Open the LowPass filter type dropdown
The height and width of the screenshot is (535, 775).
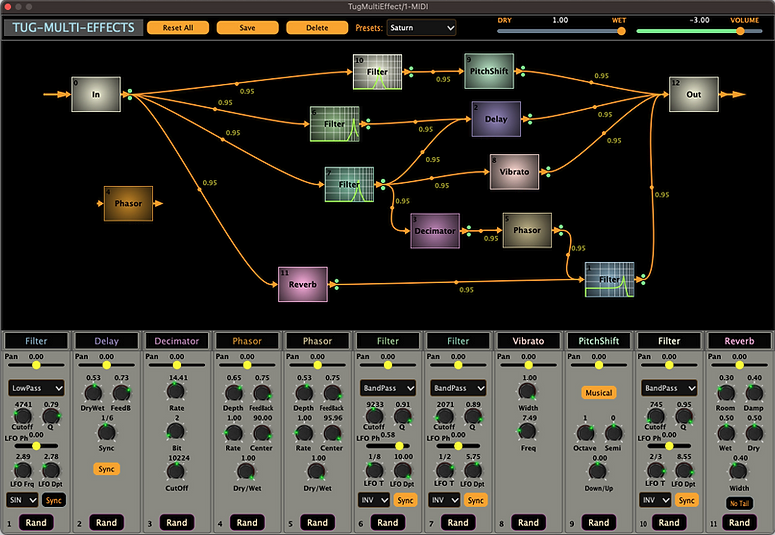point(36,388)
